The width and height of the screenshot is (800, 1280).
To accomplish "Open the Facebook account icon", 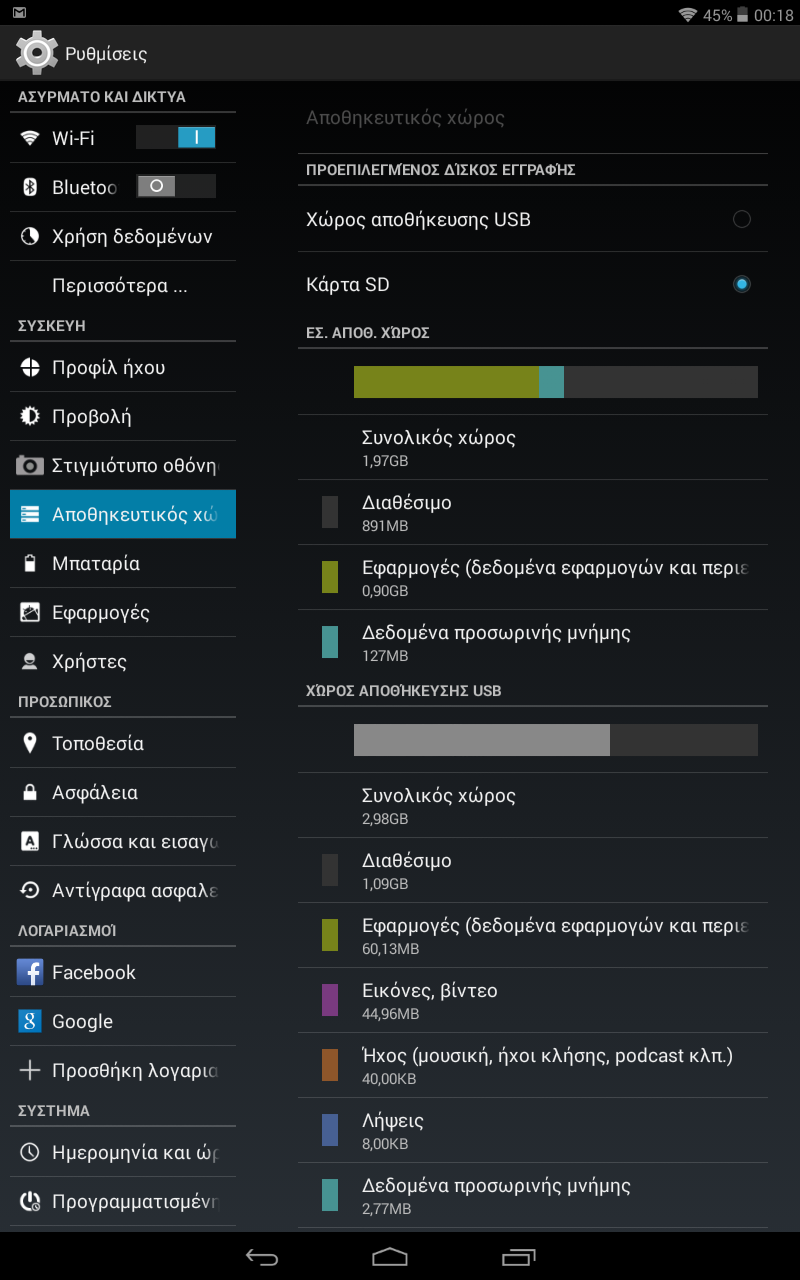I will coord(30,972).
